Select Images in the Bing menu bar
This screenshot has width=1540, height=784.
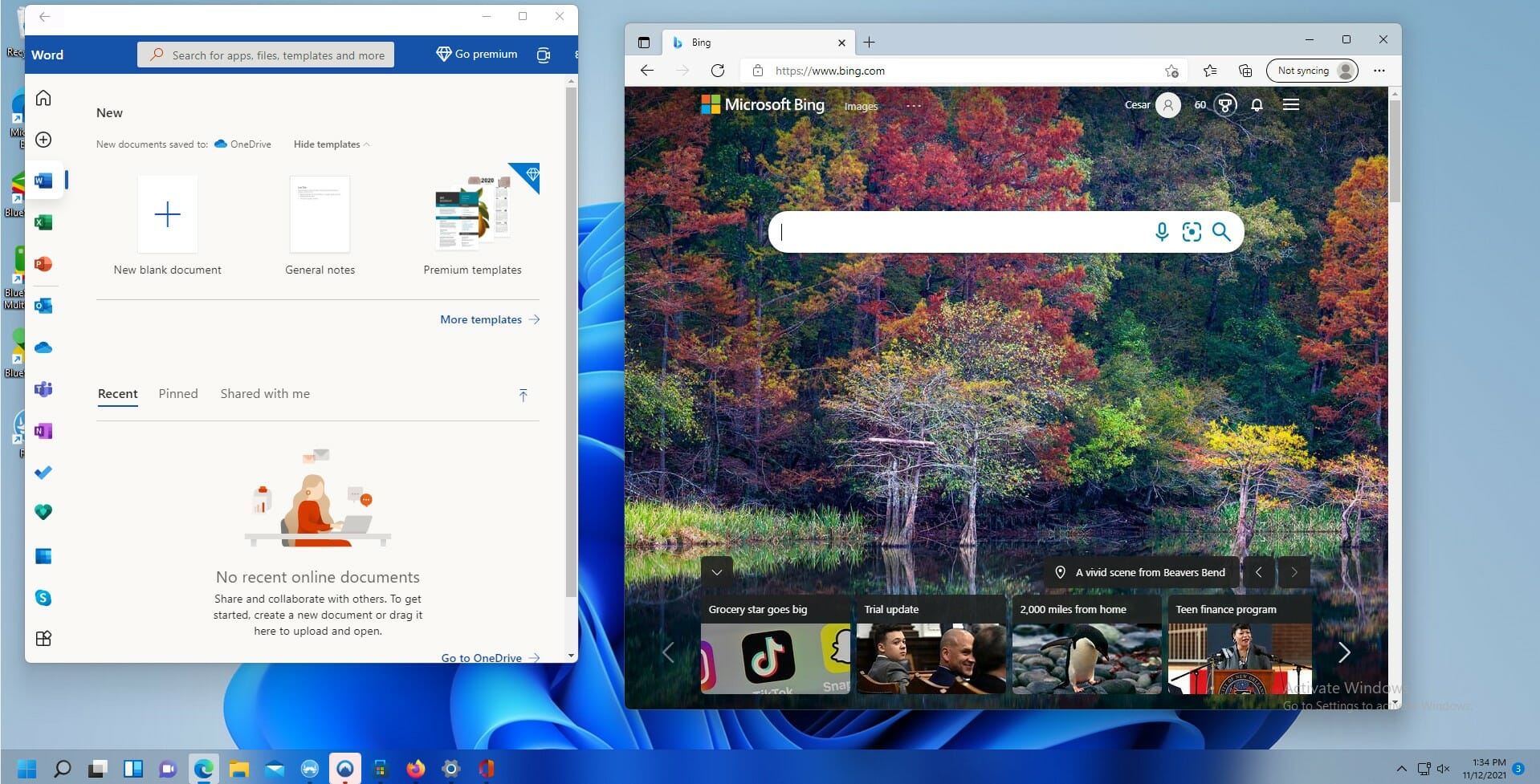(860, 105)
